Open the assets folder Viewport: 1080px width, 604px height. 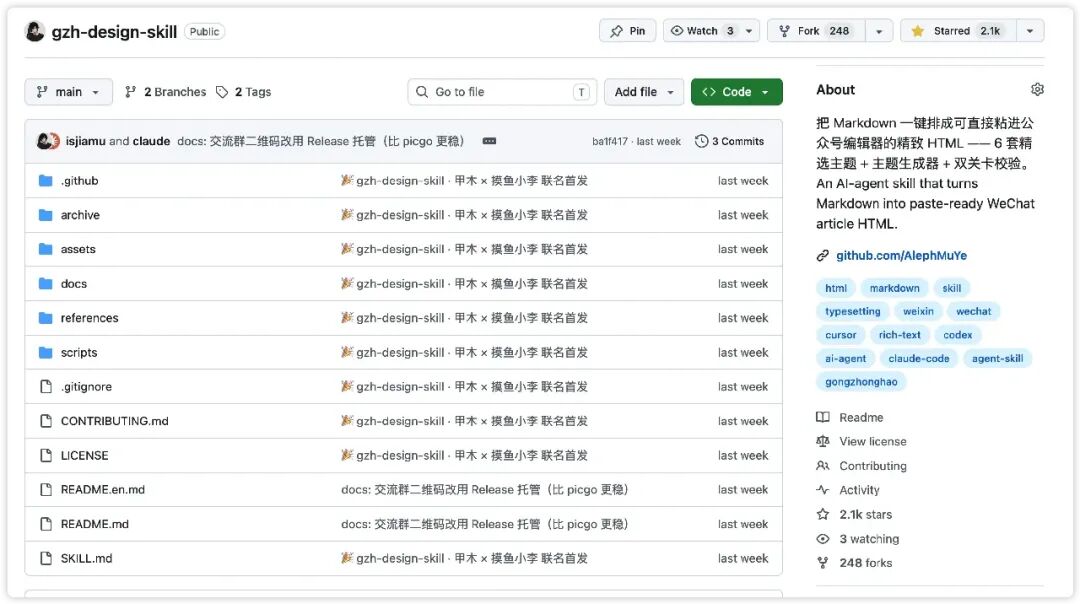pyautogui.click(x=78, y=249)
